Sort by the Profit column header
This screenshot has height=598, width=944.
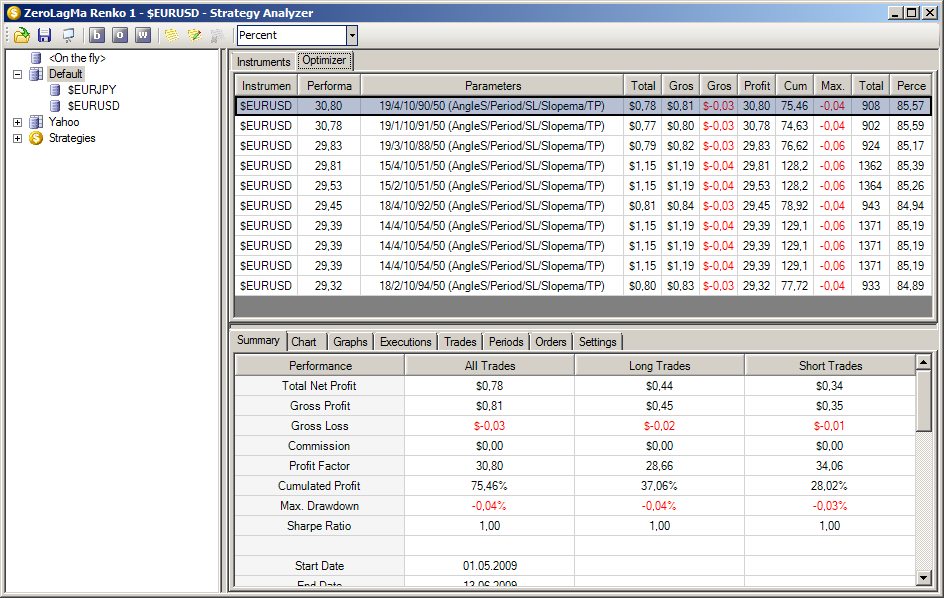pos(757,86)
